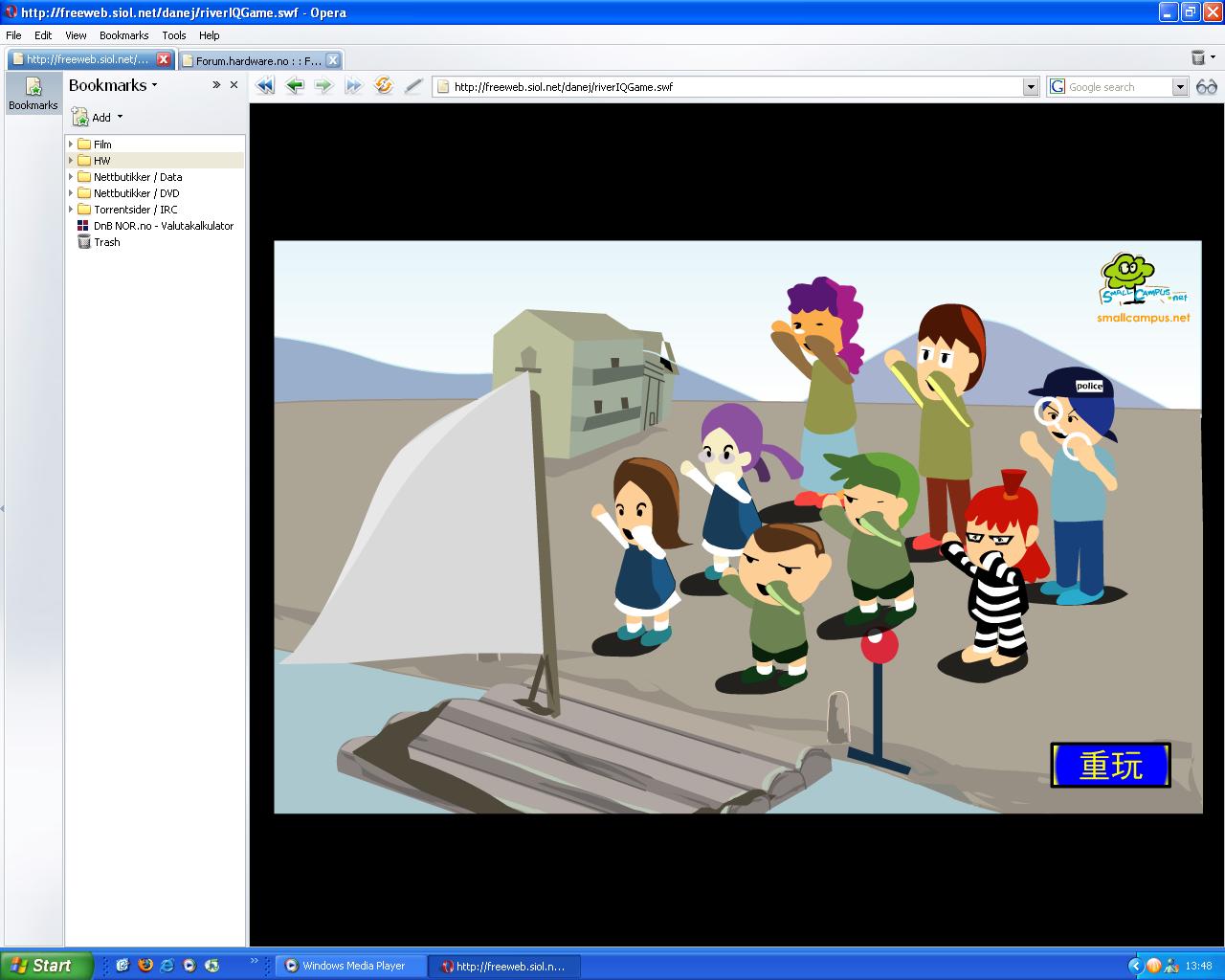This screenshot has height=980, width=1225.
Task: Click the Start button
Action: click(47, 966)
